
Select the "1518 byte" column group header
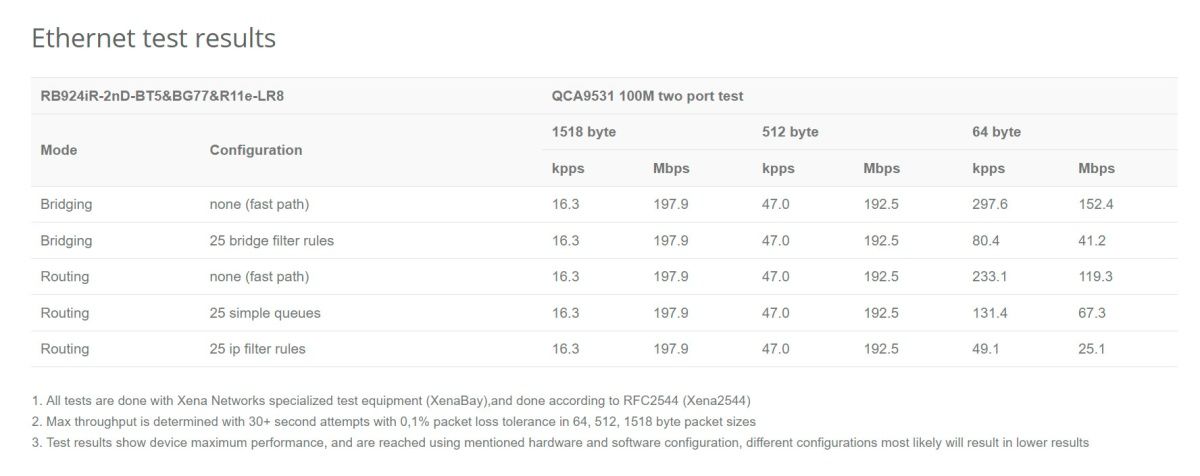[584, 132]
